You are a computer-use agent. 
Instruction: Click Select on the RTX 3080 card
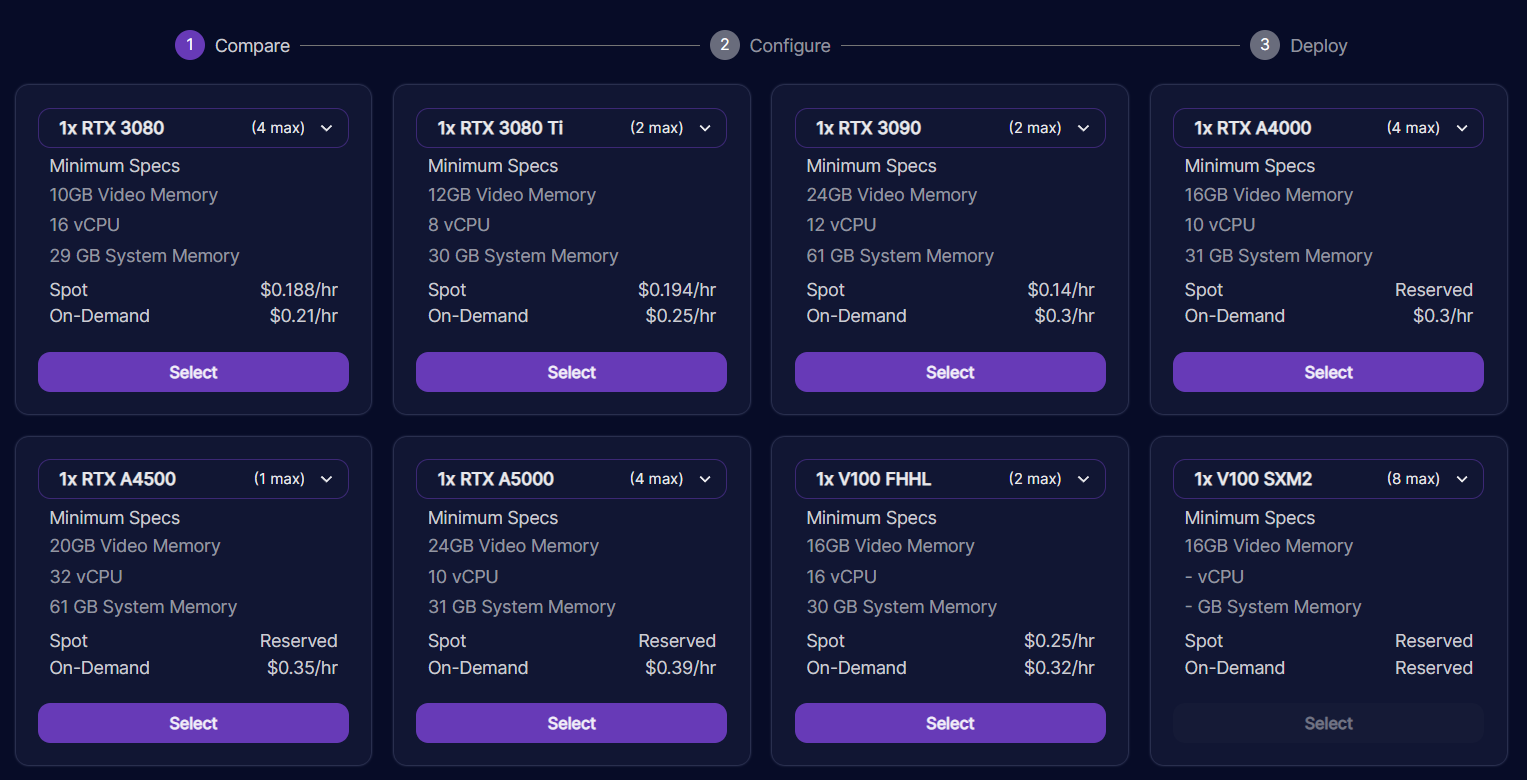coord(193,372)
